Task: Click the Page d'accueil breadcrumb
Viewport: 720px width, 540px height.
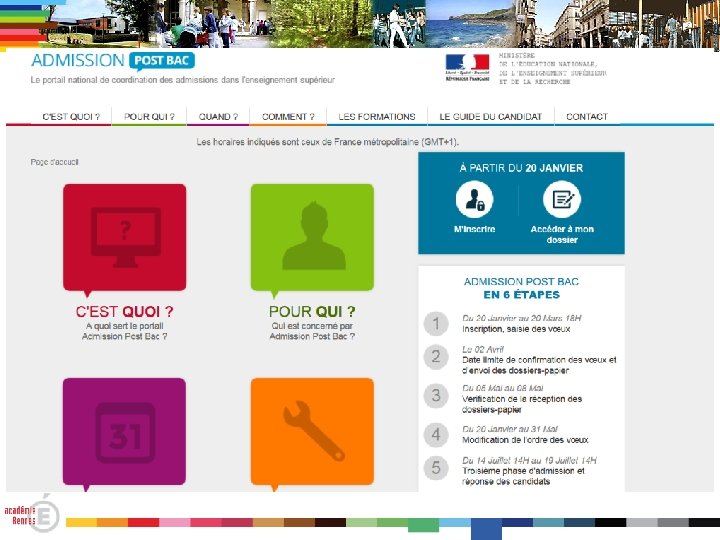Action: [55, 162]
